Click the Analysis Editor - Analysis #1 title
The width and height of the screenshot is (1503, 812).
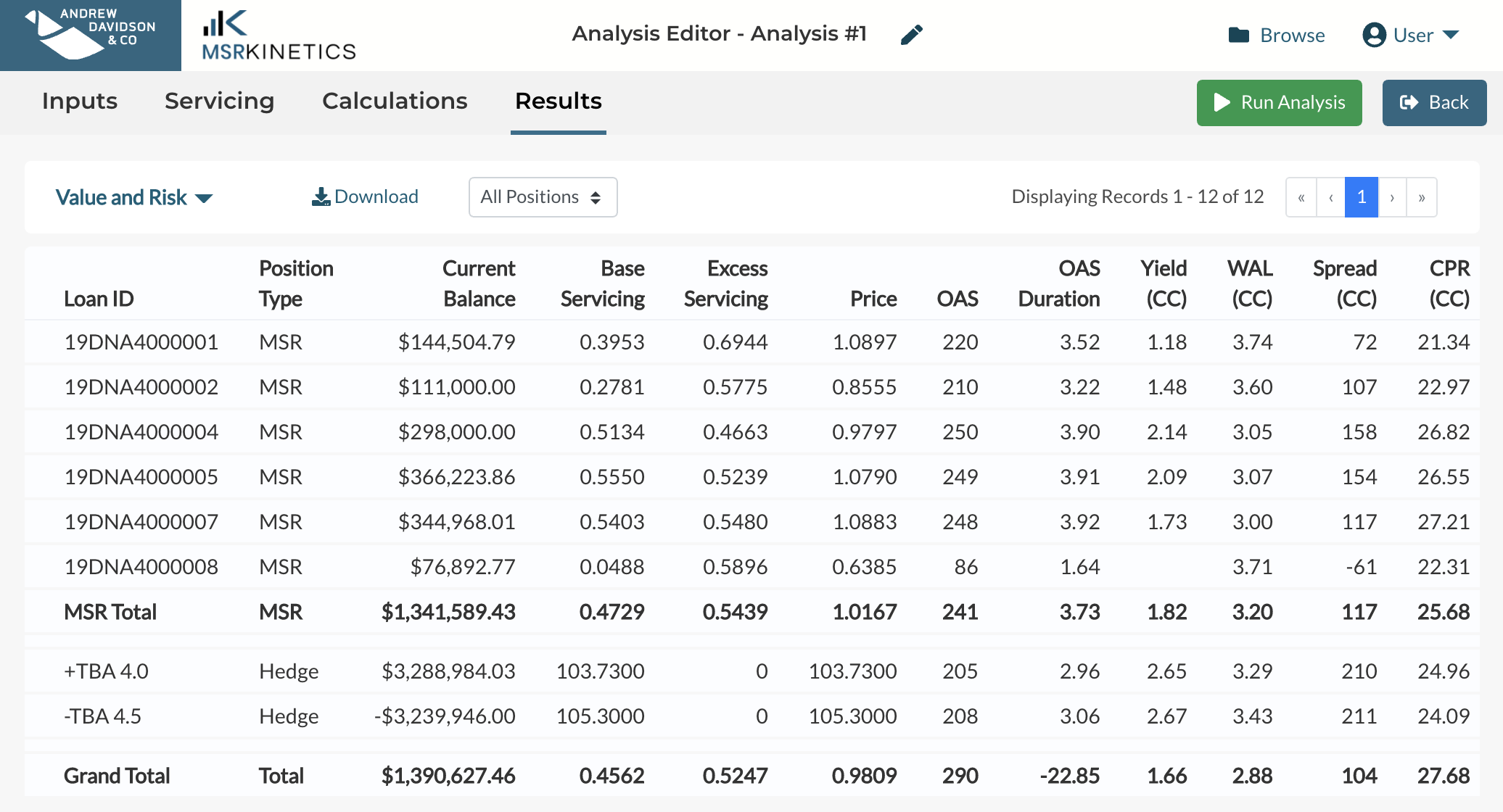[719, 33]
